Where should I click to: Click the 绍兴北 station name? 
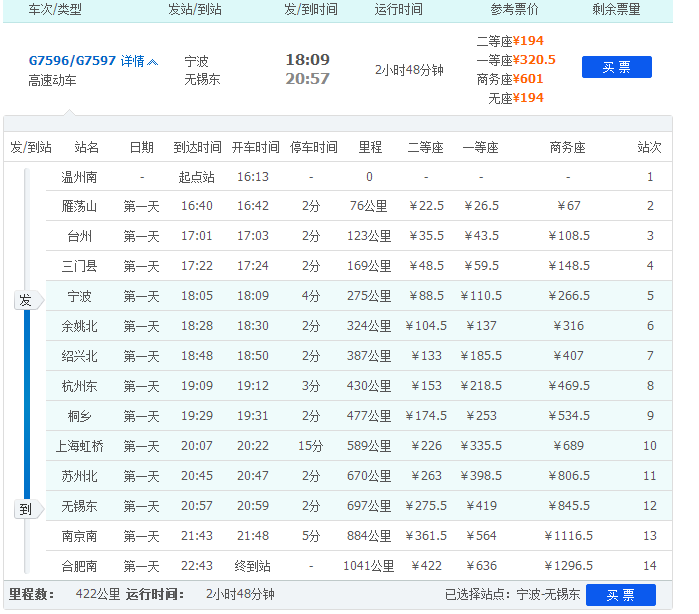79,356
